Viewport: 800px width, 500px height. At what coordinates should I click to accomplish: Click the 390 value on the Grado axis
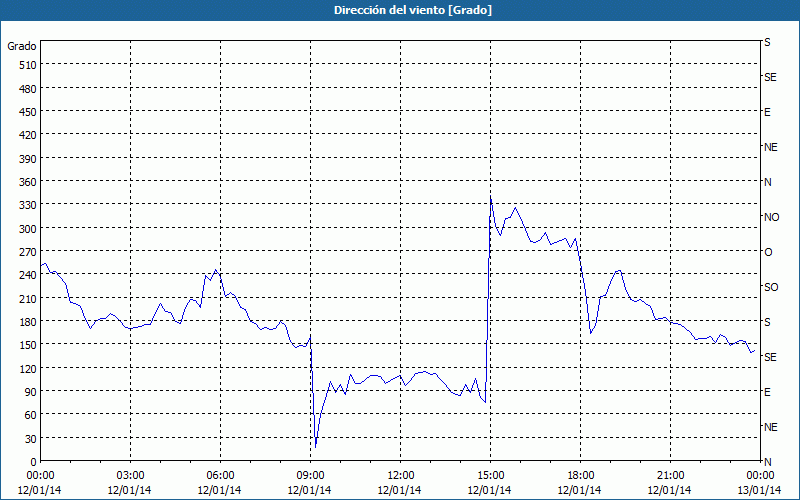point(28,159)
